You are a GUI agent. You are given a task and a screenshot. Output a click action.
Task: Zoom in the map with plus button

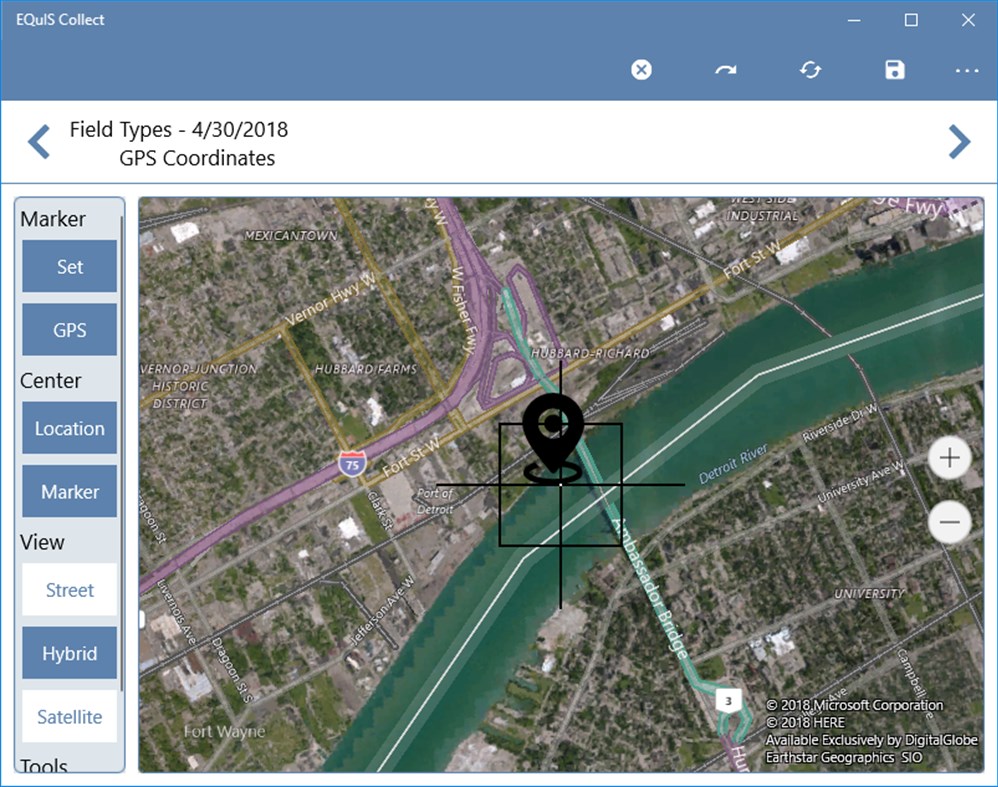[x=949, y=458]
